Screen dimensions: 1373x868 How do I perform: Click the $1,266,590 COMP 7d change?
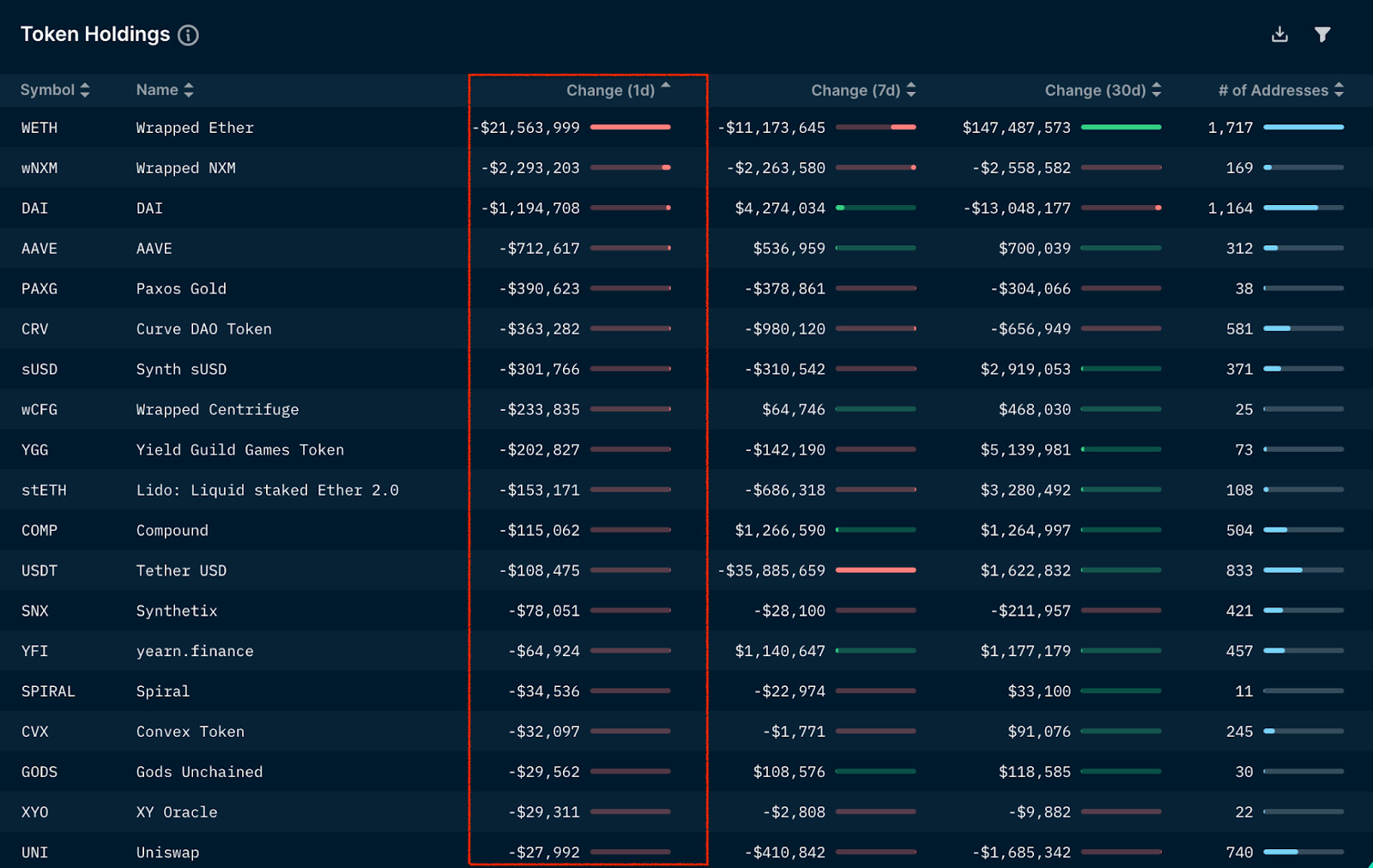click(780, 531)
